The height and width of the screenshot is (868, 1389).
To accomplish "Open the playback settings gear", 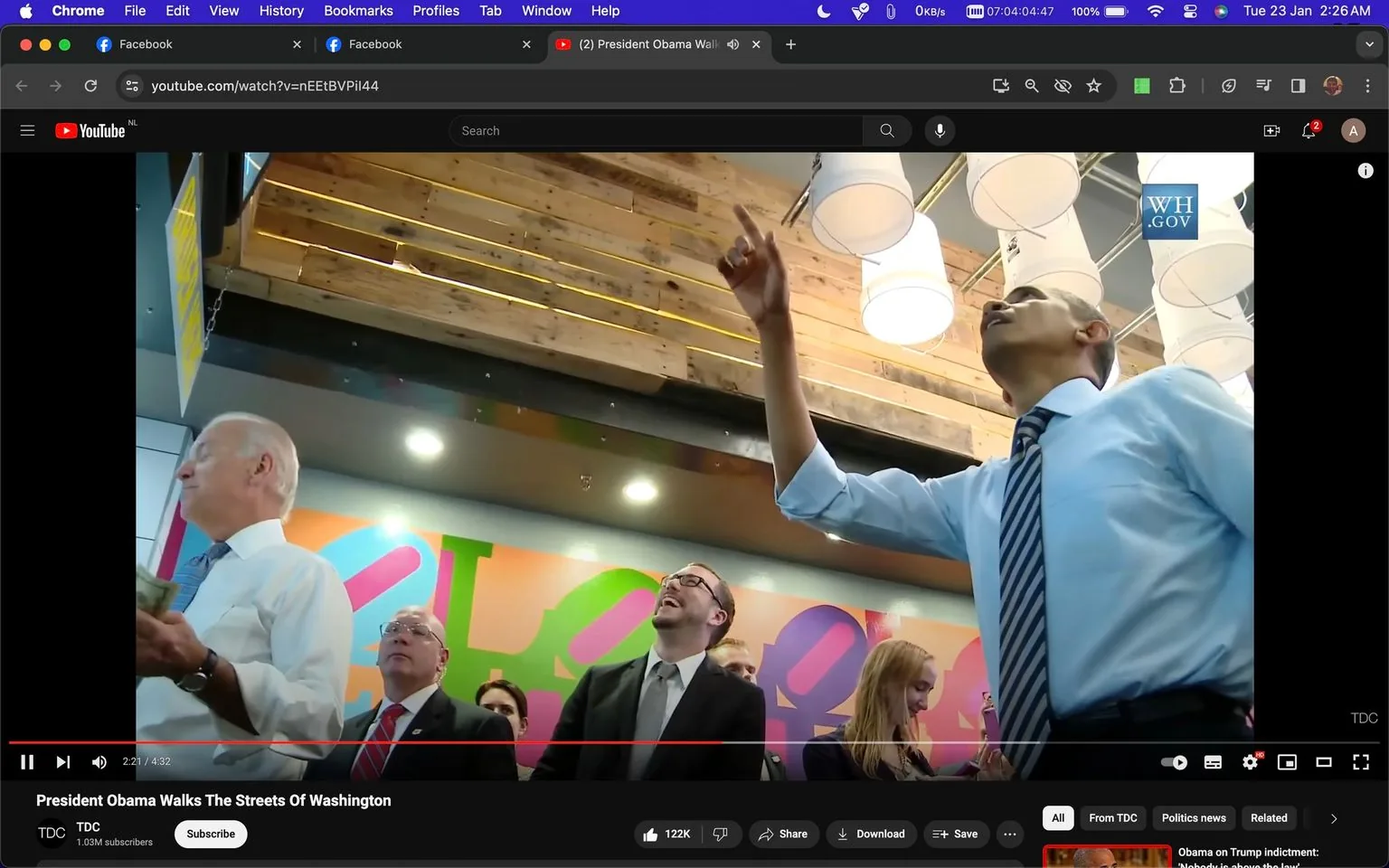I will (x=1250, y=761).
